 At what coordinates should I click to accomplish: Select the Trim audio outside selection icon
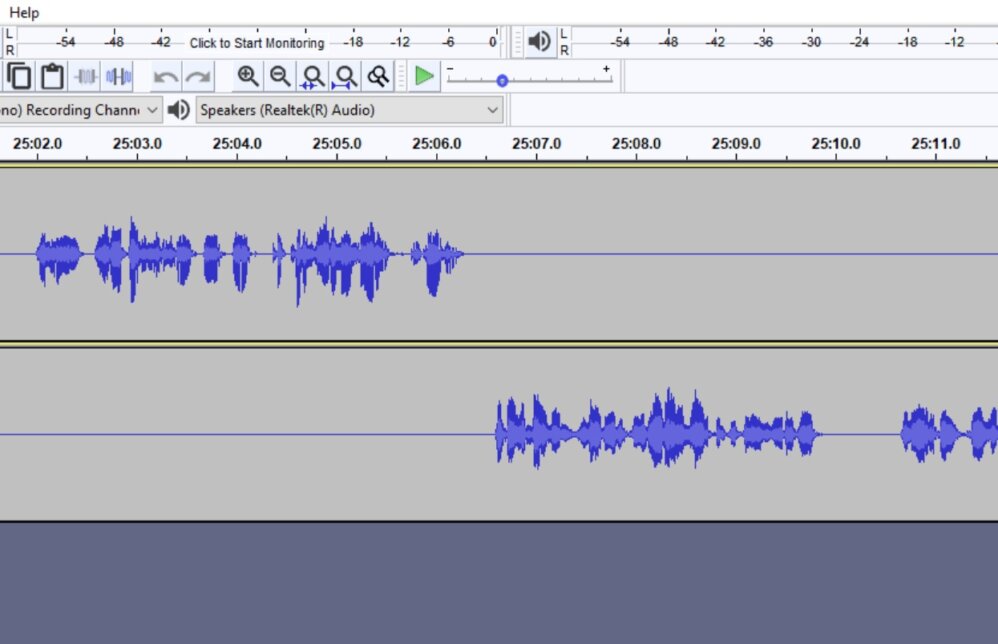[x=87, y=75]
